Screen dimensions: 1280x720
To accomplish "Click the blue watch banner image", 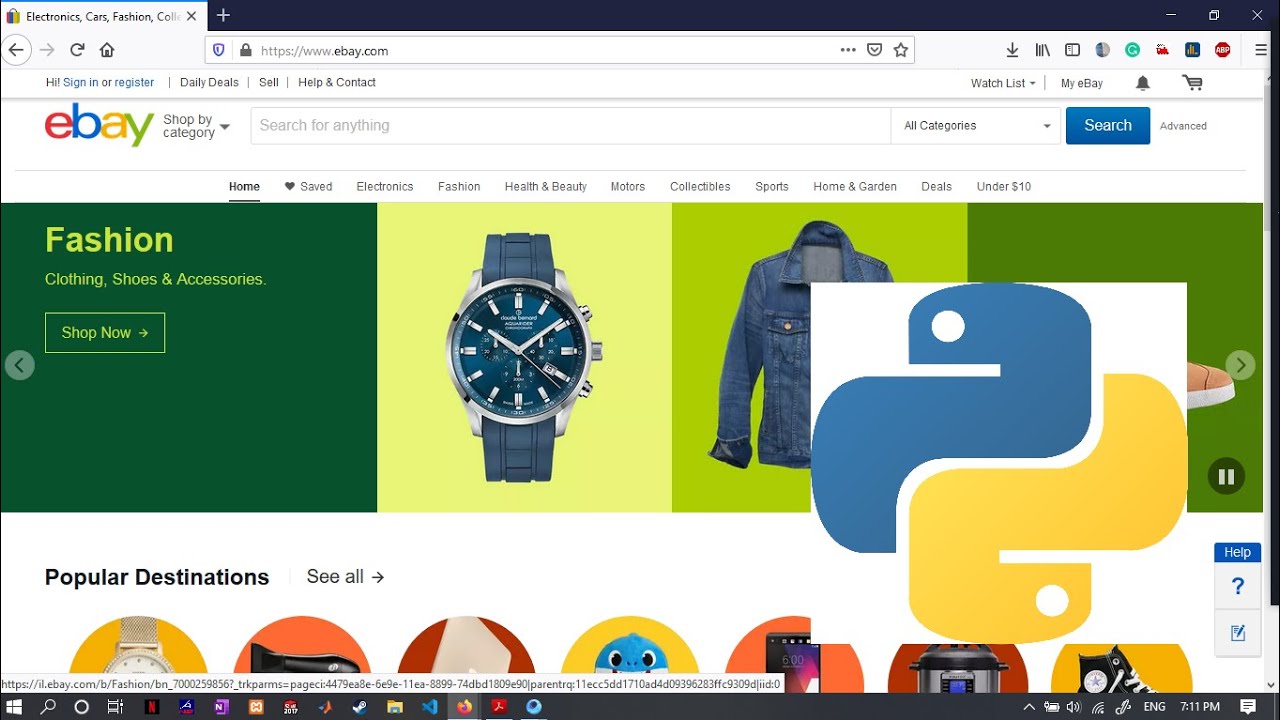I will coord(524,358).
